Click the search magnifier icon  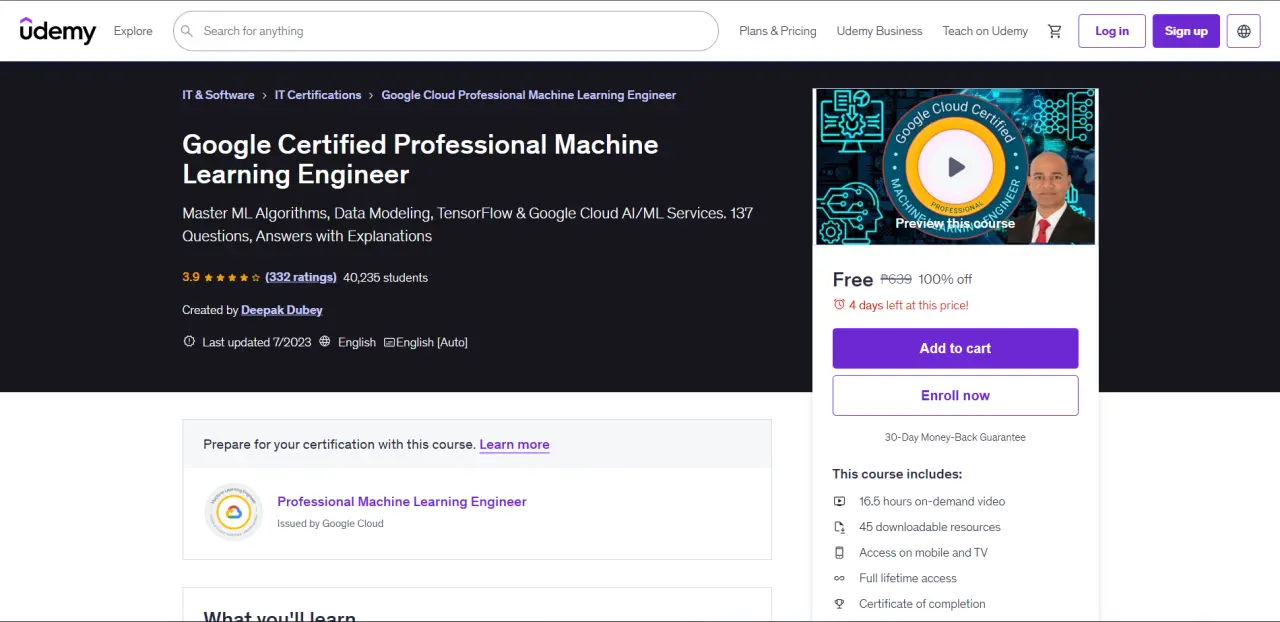tap(187, 31)
